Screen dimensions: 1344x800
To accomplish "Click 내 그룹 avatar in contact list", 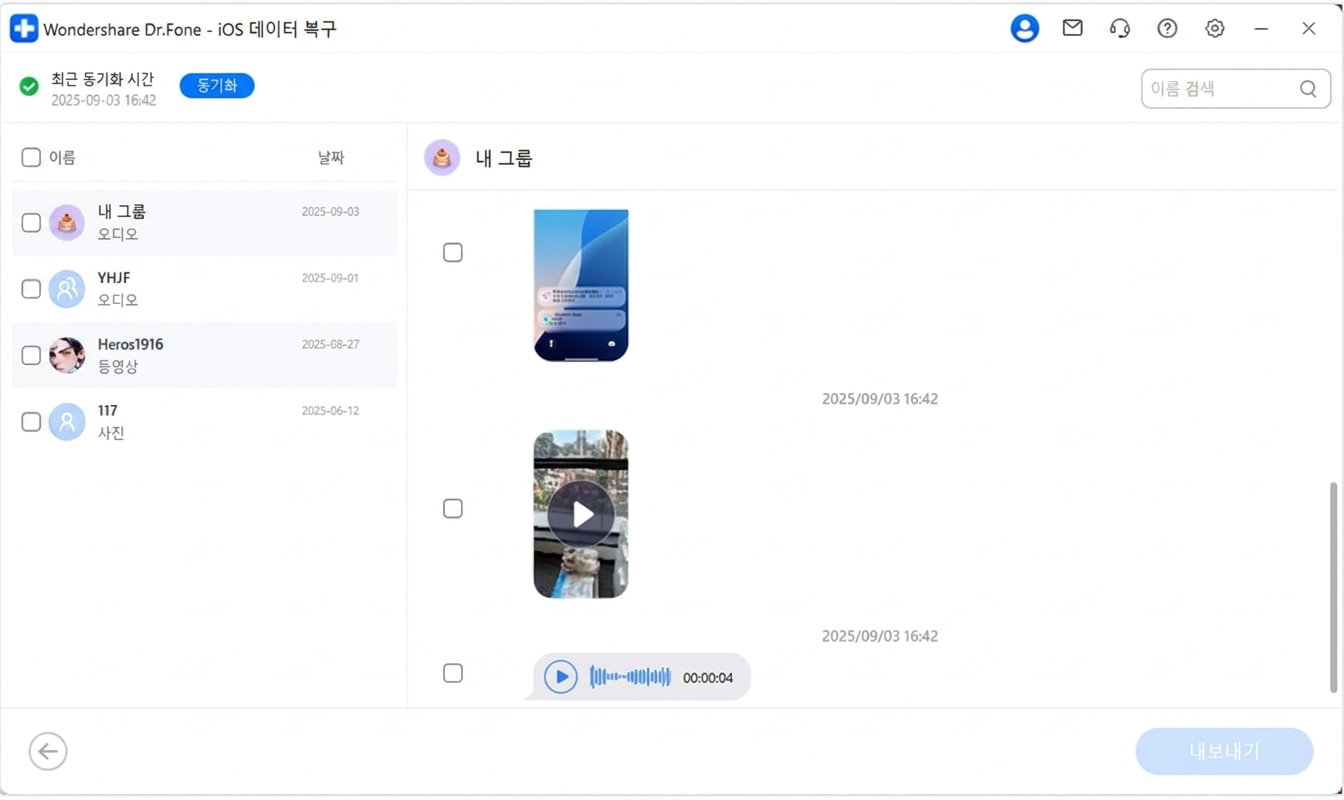I will coord(67,222).
